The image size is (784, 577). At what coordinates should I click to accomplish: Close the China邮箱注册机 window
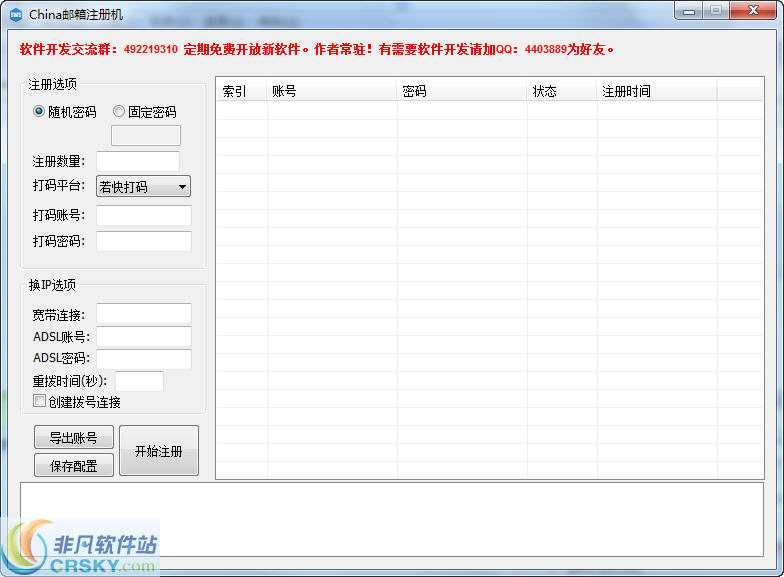(753, 11)
